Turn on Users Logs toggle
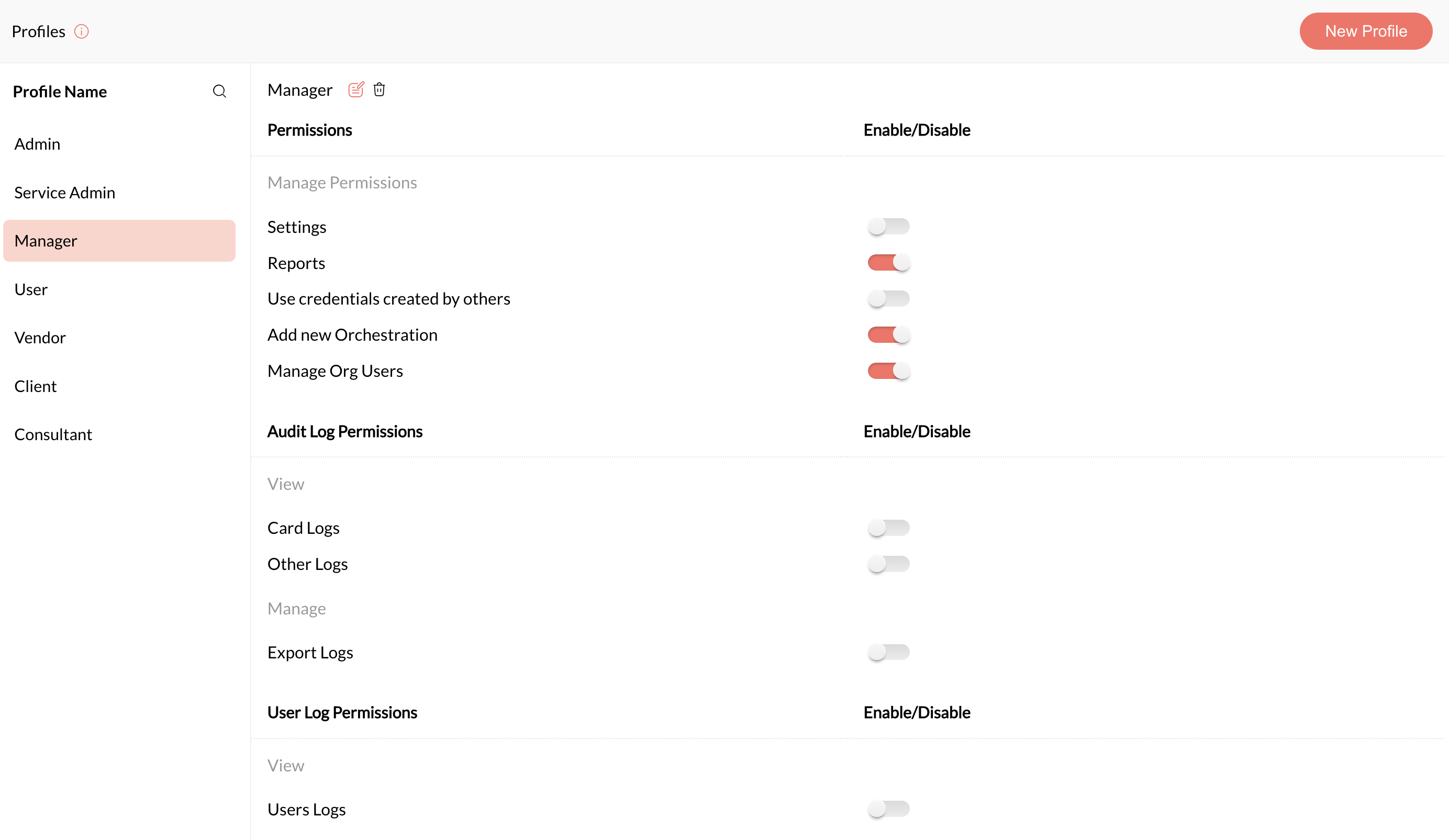Image resolution: width=1449 pixels, height=840 pixels. click(888, 809)
